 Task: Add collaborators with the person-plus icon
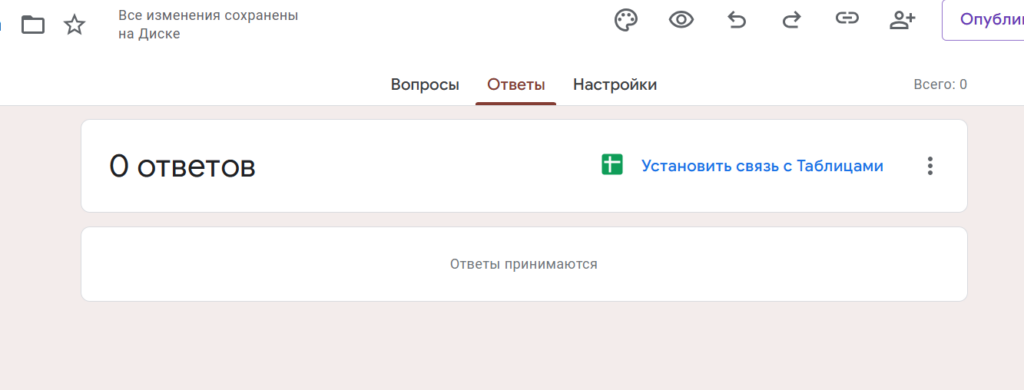[902, 20]
